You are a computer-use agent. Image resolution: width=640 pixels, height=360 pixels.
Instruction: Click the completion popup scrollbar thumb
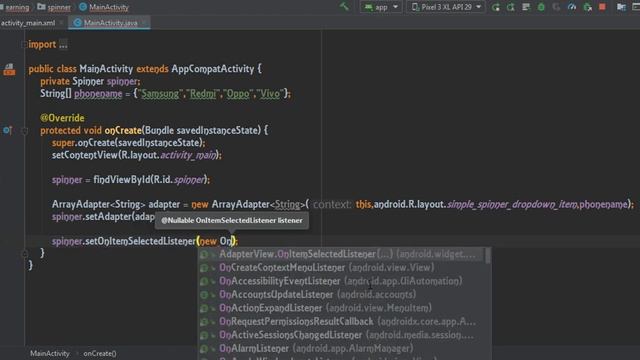point(488,256)
